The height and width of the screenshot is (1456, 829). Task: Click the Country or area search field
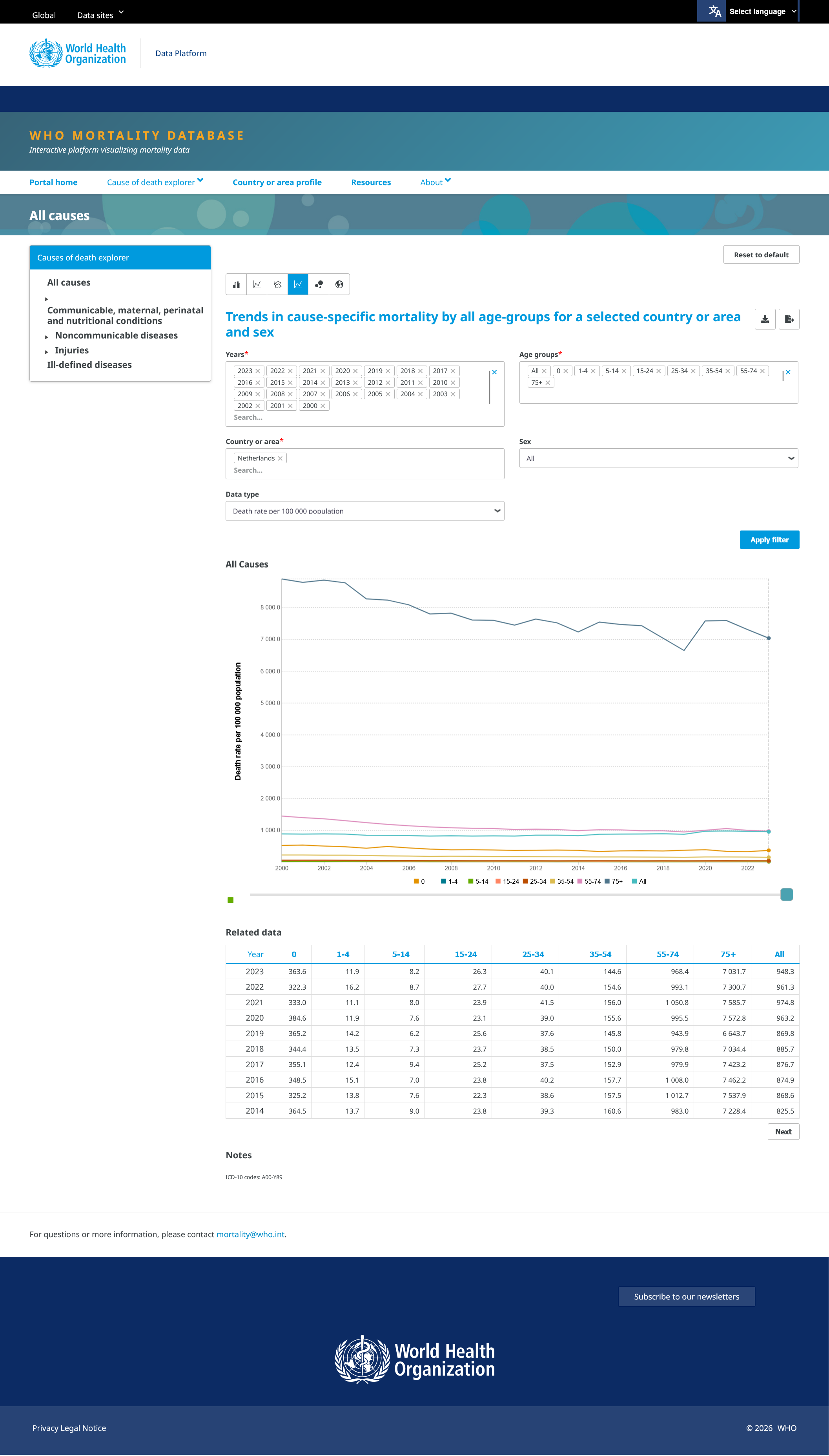pos(364,470)
